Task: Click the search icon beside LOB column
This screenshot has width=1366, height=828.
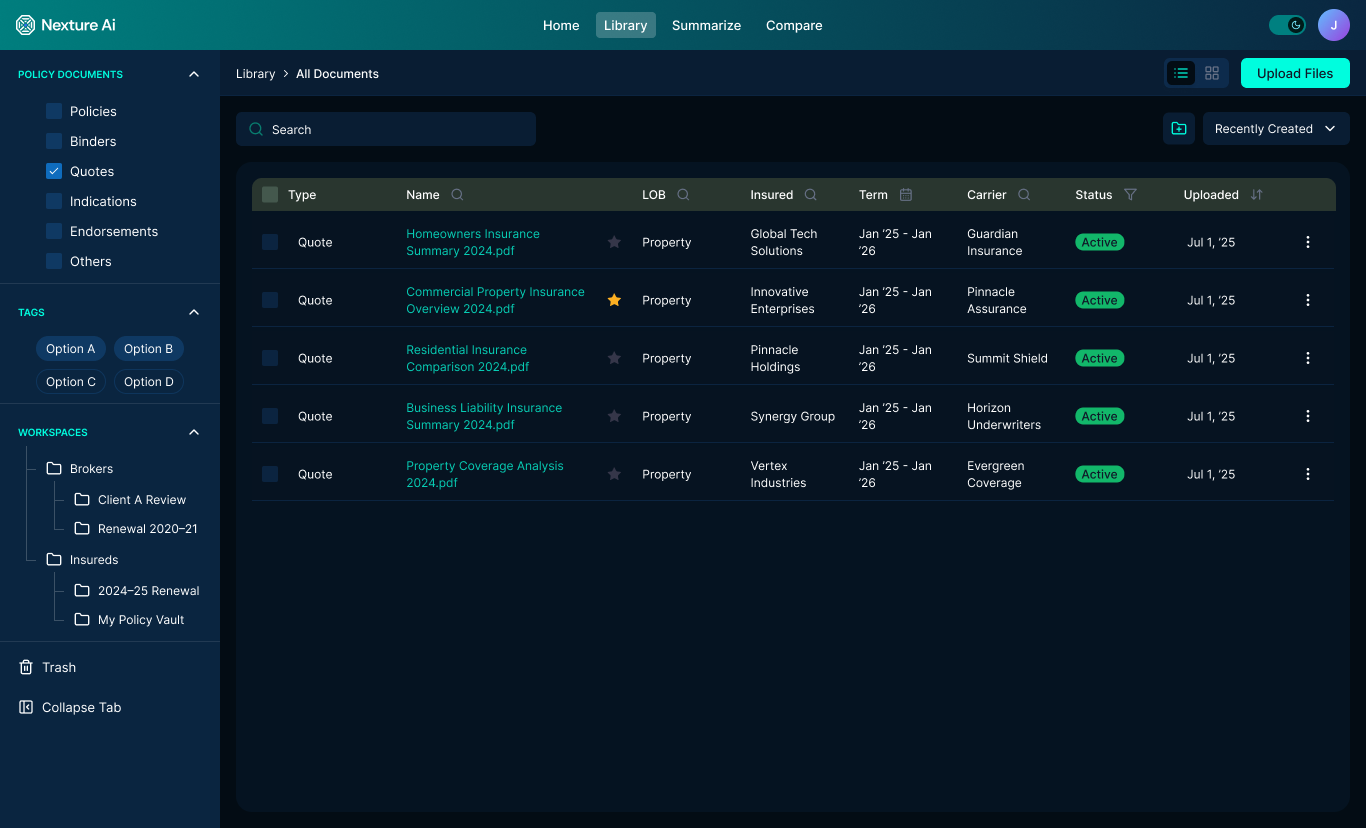Action: click(683, 195)
